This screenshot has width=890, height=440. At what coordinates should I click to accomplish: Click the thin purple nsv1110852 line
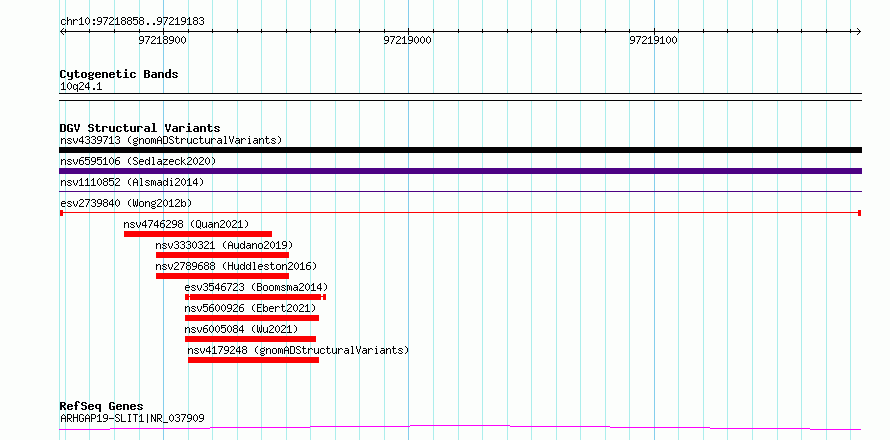point(460,191)
